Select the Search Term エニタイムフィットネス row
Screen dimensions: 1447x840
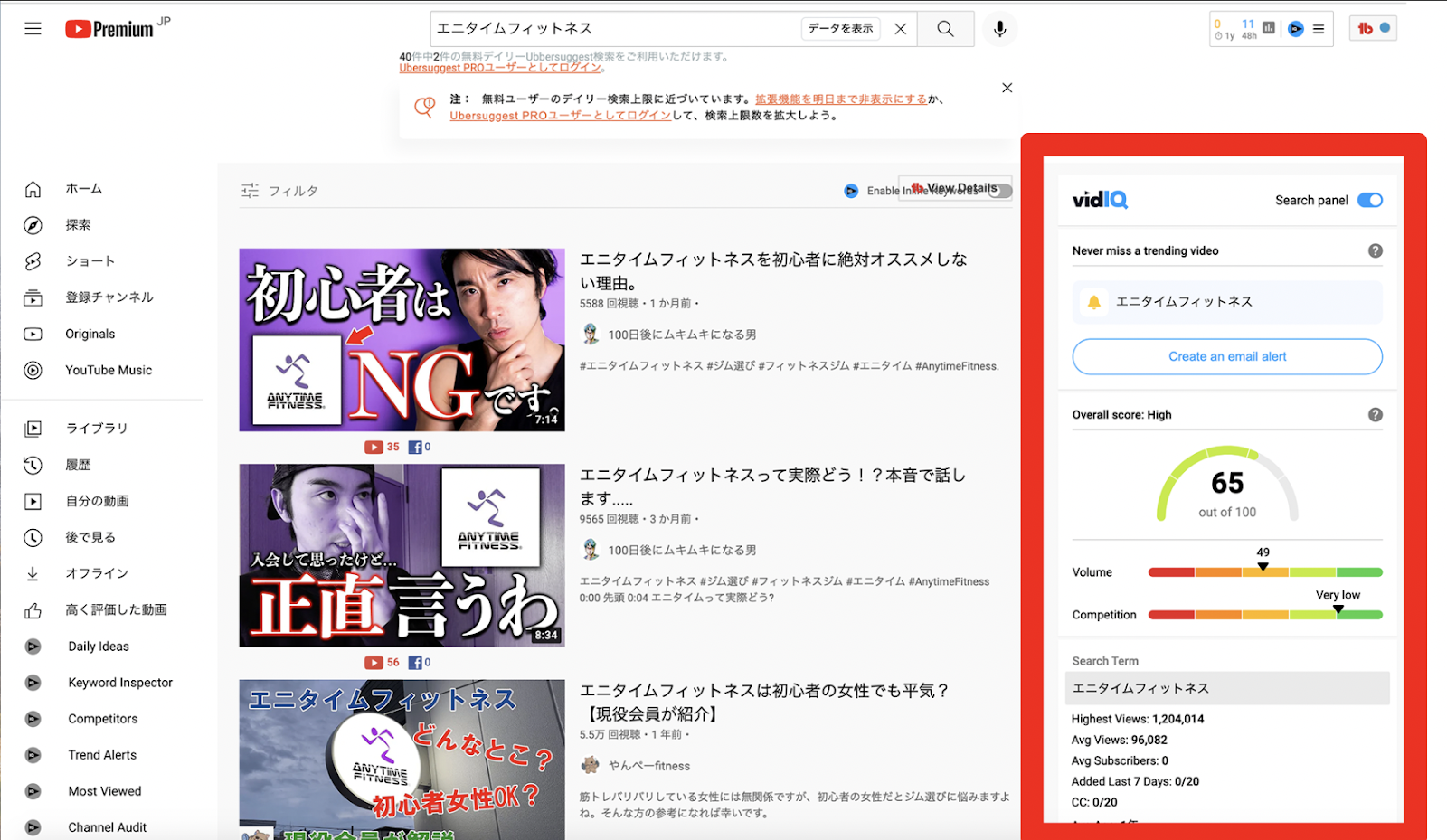click(1227, 688)
